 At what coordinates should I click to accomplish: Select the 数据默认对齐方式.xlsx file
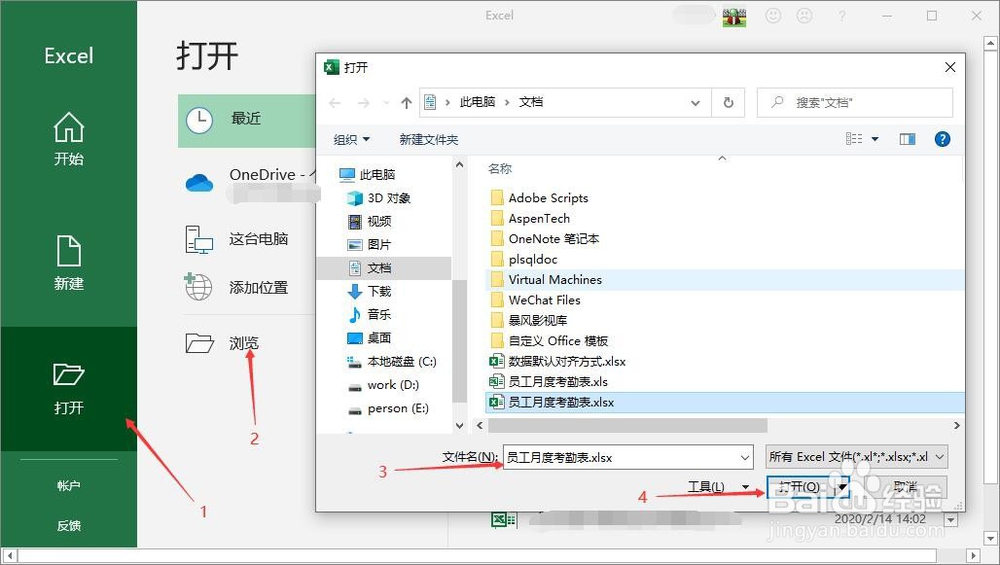(557, 362)
